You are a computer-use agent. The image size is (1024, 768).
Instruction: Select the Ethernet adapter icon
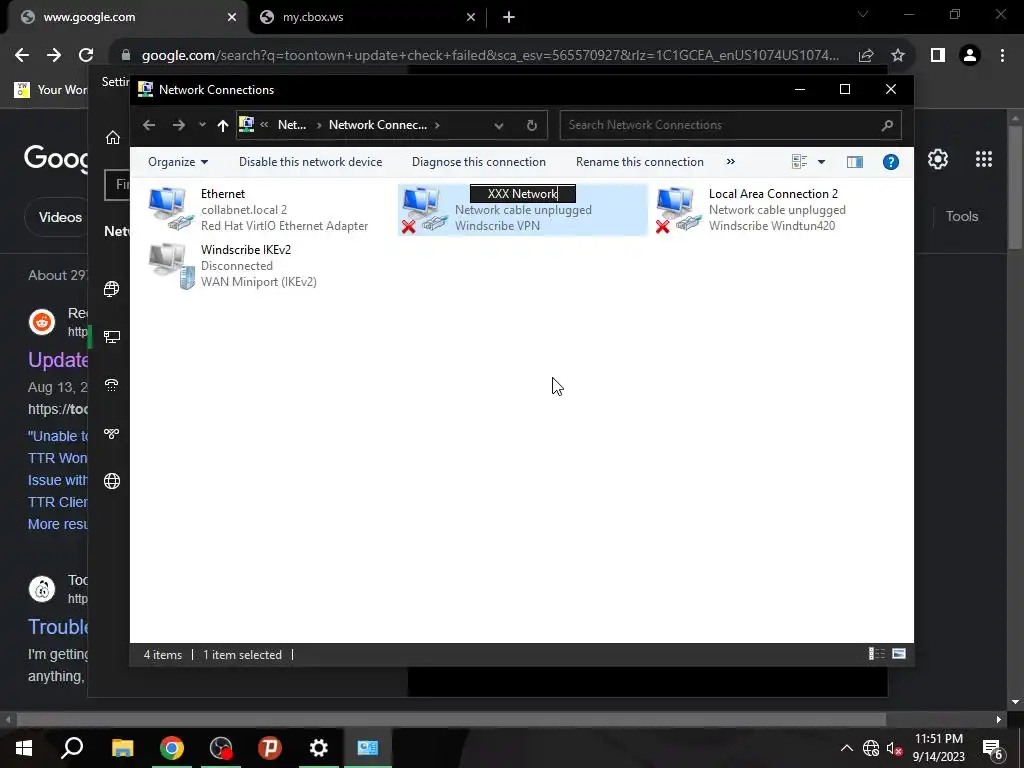171,209
